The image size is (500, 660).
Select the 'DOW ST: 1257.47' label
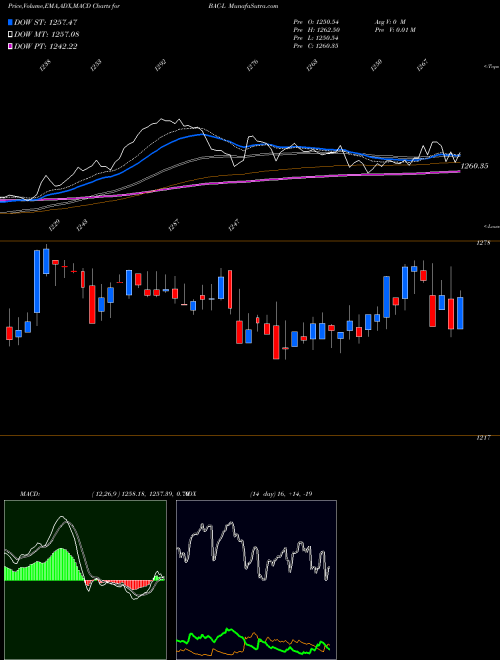pos(45,22)
